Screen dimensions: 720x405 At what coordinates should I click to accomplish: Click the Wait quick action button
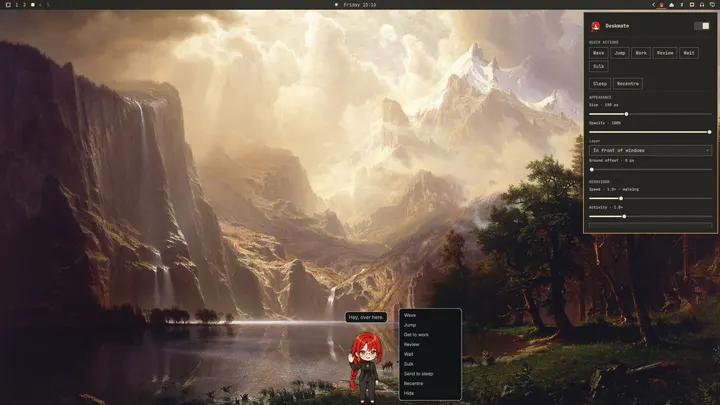click(x=689, y=53)
